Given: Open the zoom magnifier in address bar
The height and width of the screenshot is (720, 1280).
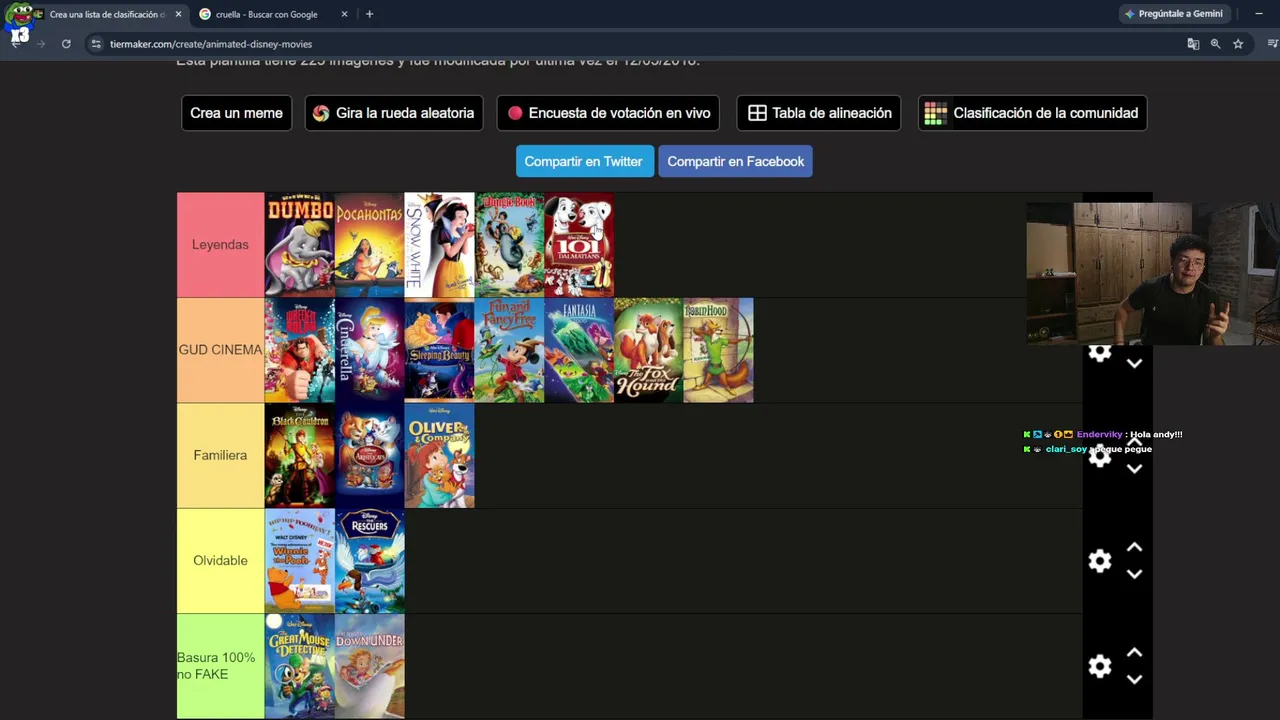Looking at the screenshot, I should coord(1215,44).
